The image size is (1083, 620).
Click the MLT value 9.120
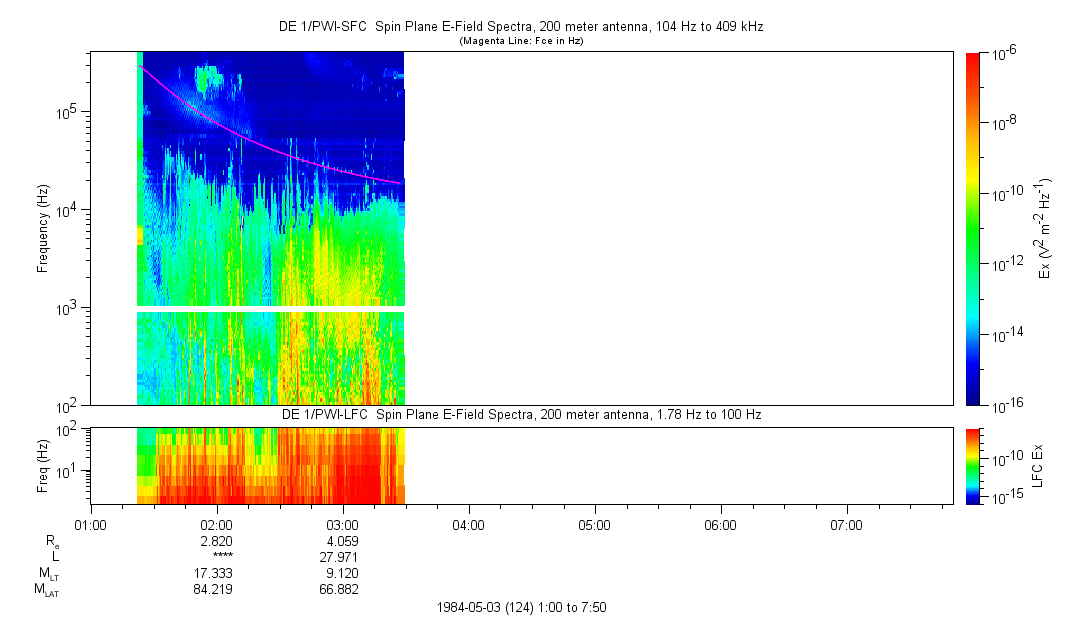point(343,573)
